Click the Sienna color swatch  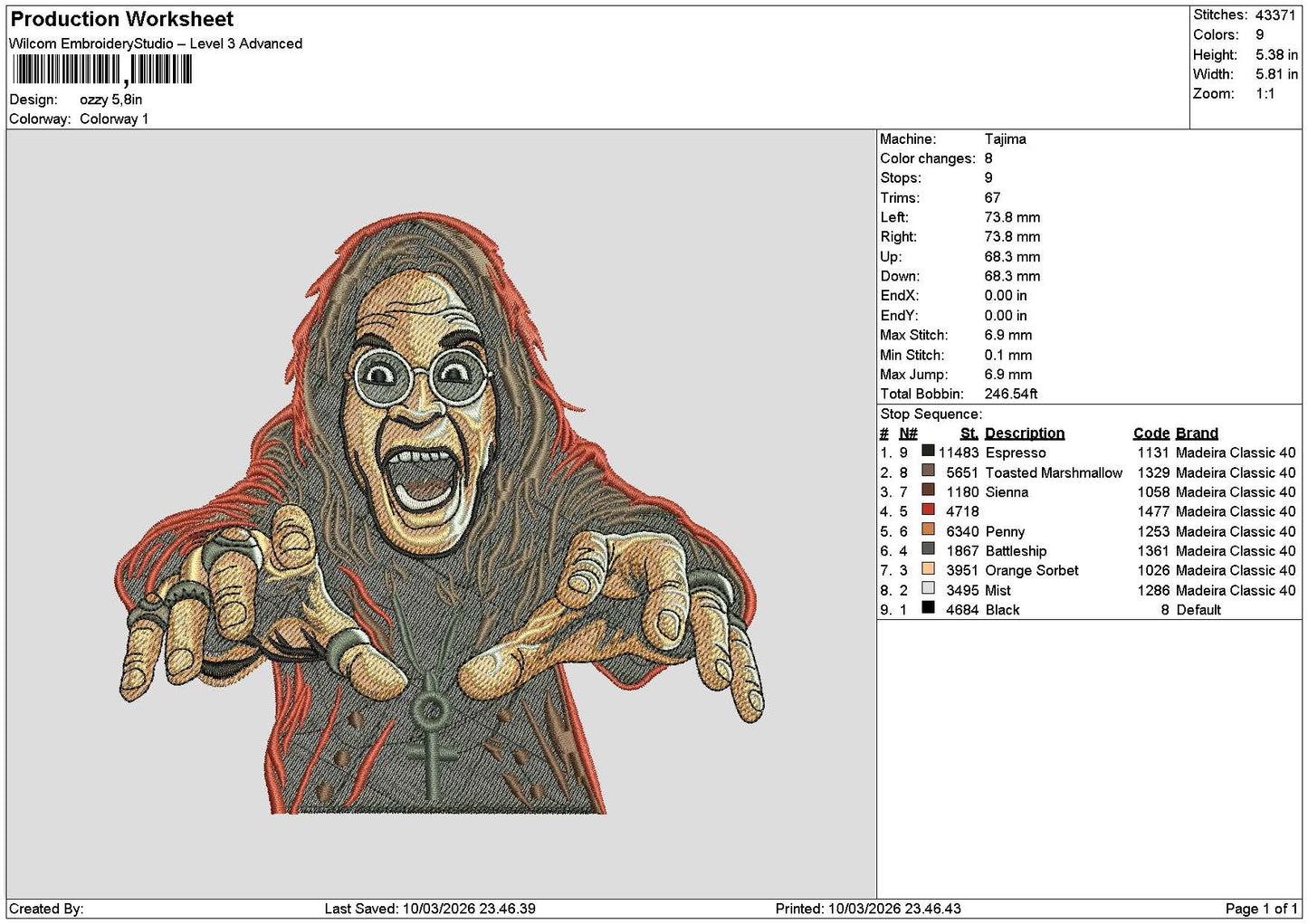928,490
